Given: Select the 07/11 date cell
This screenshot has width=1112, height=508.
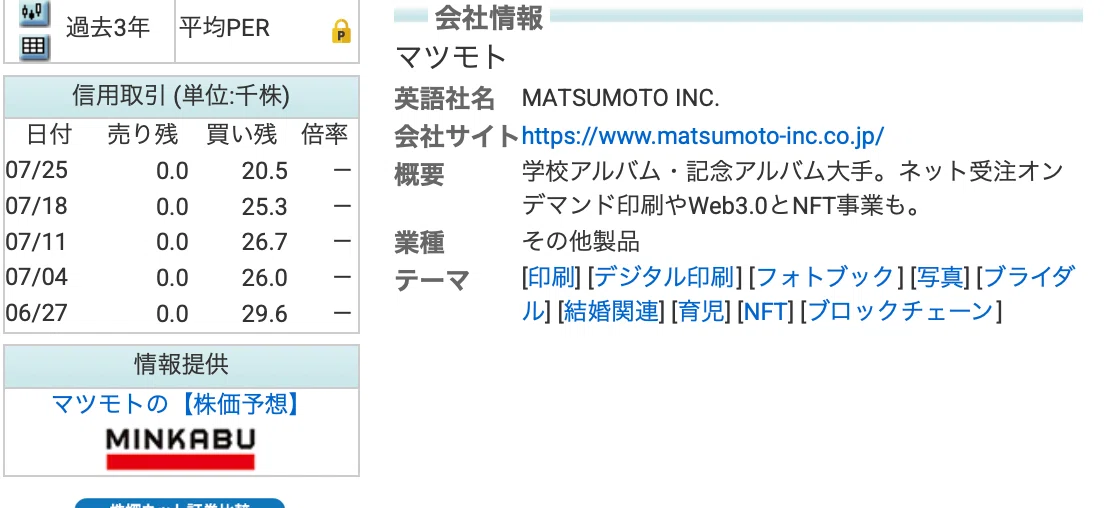Looking at the screenshot, I should [36, 242].
